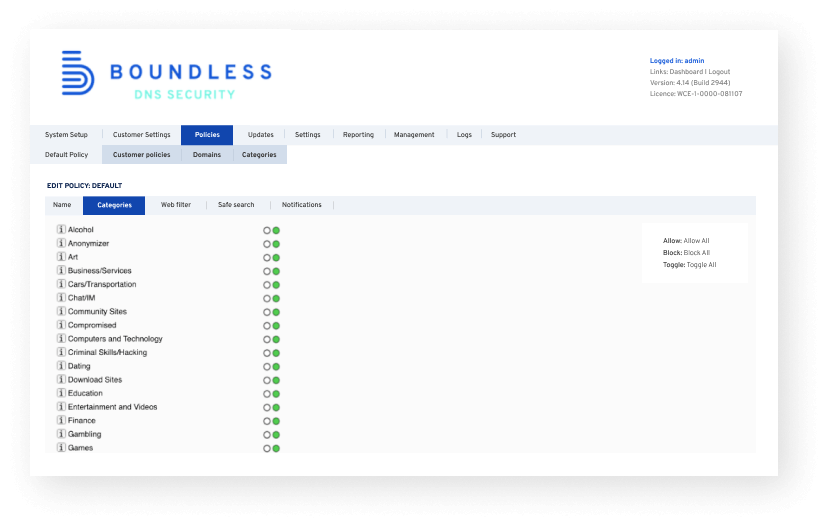The height and width of the screenshot is (527, 828).
Task: Show info for the Gambling category
Action: pos(61,434)
